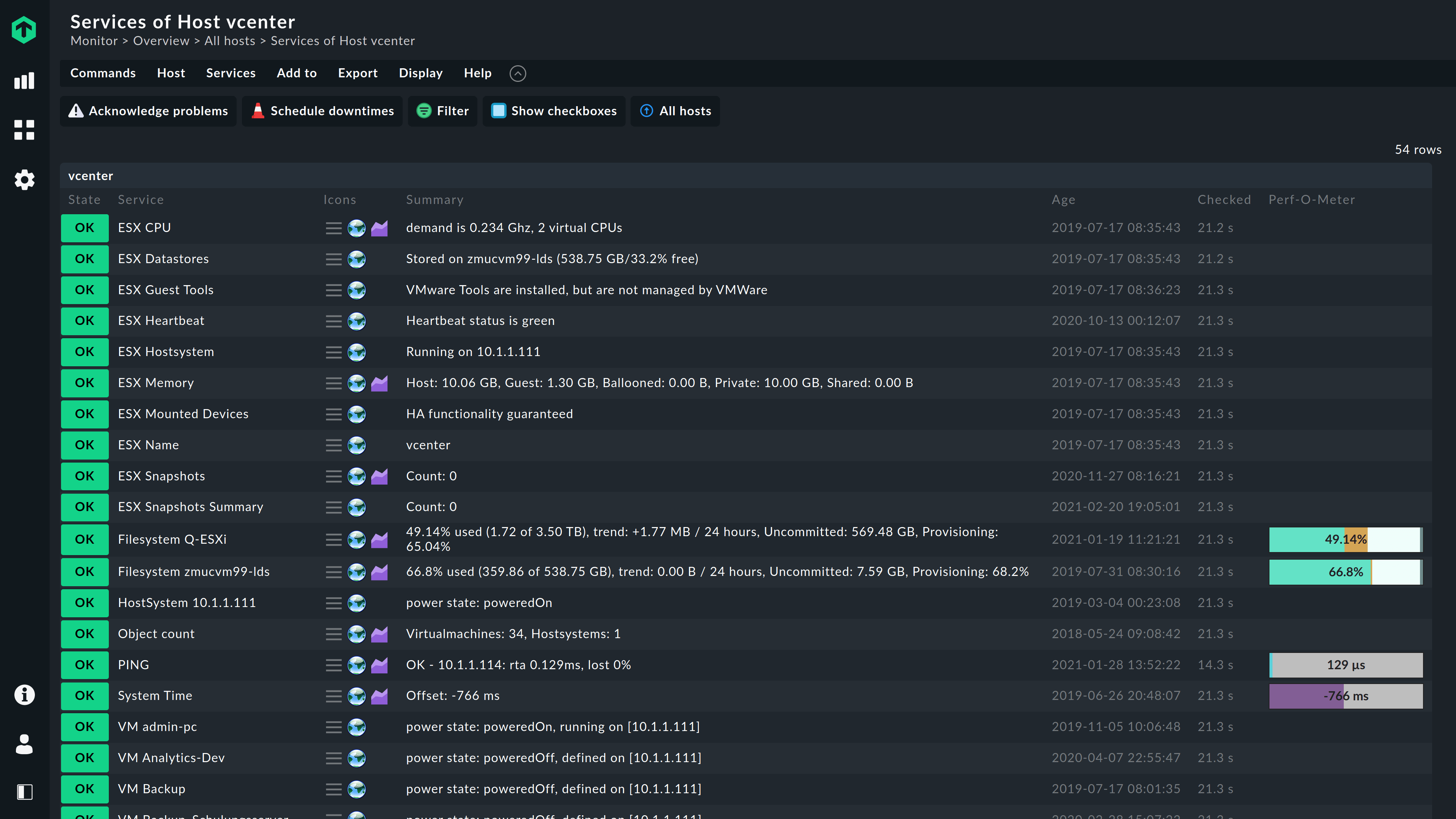The width and height of the screenshot is (1456, 819).
Task: Click globe icon for ESX Mounted Devices
Action: pos(357,415)
